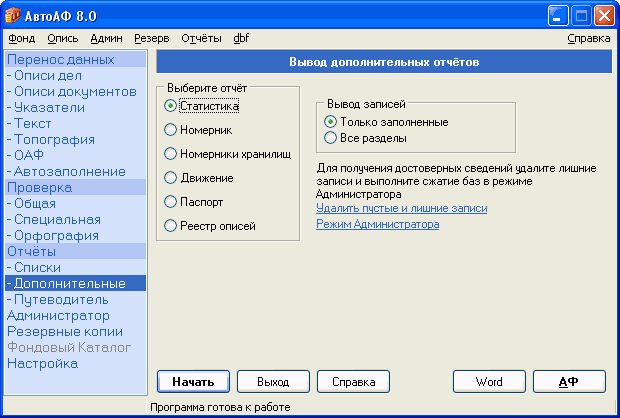Click the АвтоАФ app icon in title bar
This screenshot has height=418, width=620.
(x=12, y=15)
